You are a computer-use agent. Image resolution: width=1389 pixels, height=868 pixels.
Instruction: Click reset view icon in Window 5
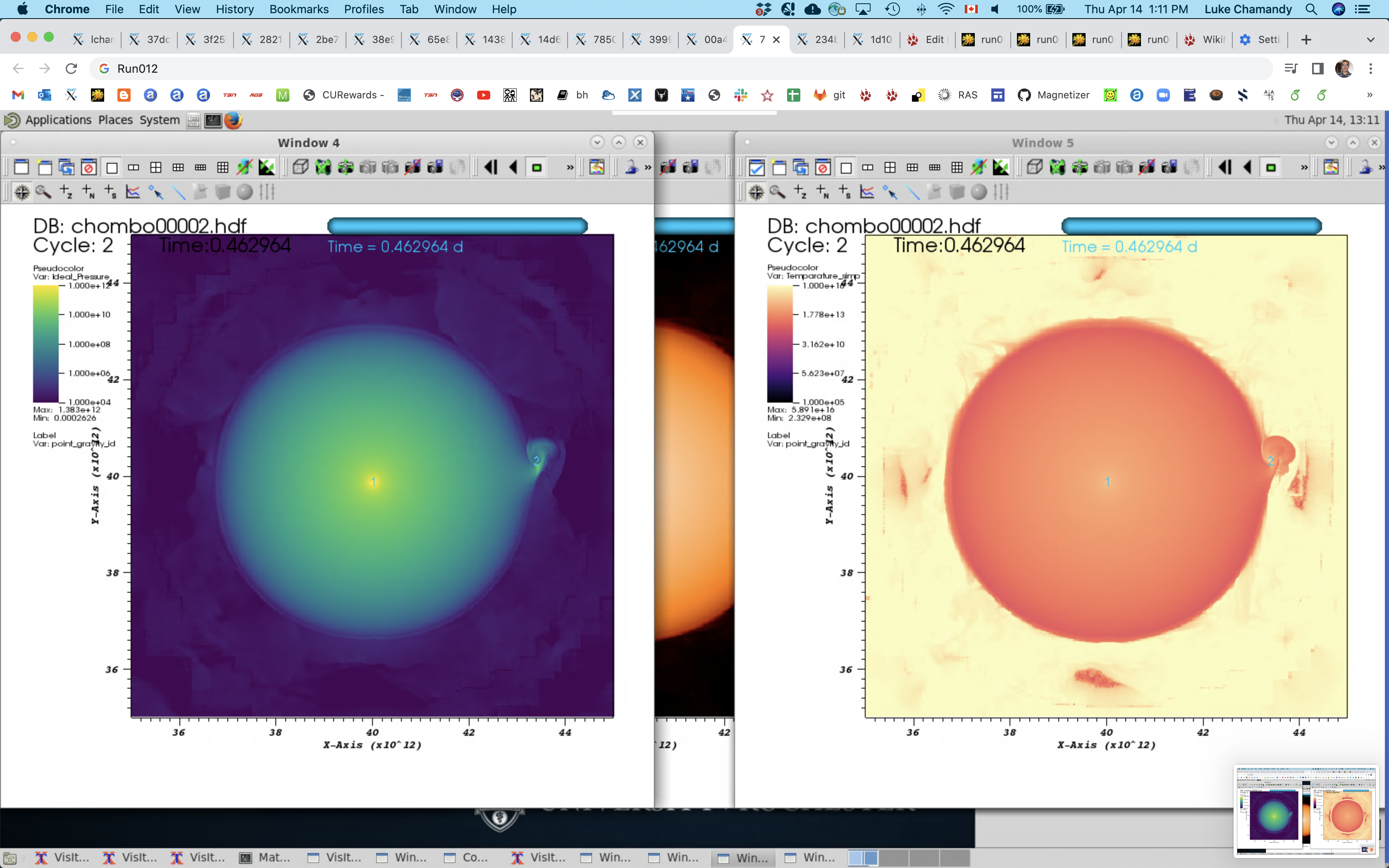point(1057,167)
